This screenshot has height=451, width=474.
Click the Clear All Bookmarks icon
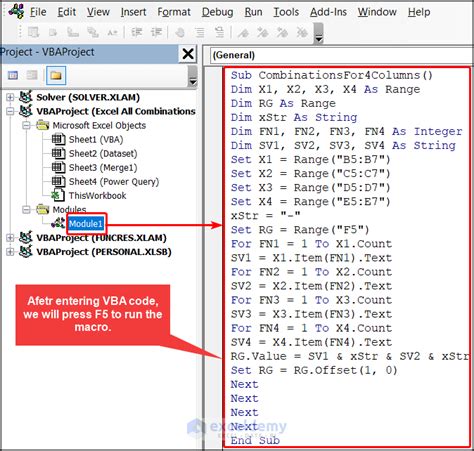tap(302, 32)
